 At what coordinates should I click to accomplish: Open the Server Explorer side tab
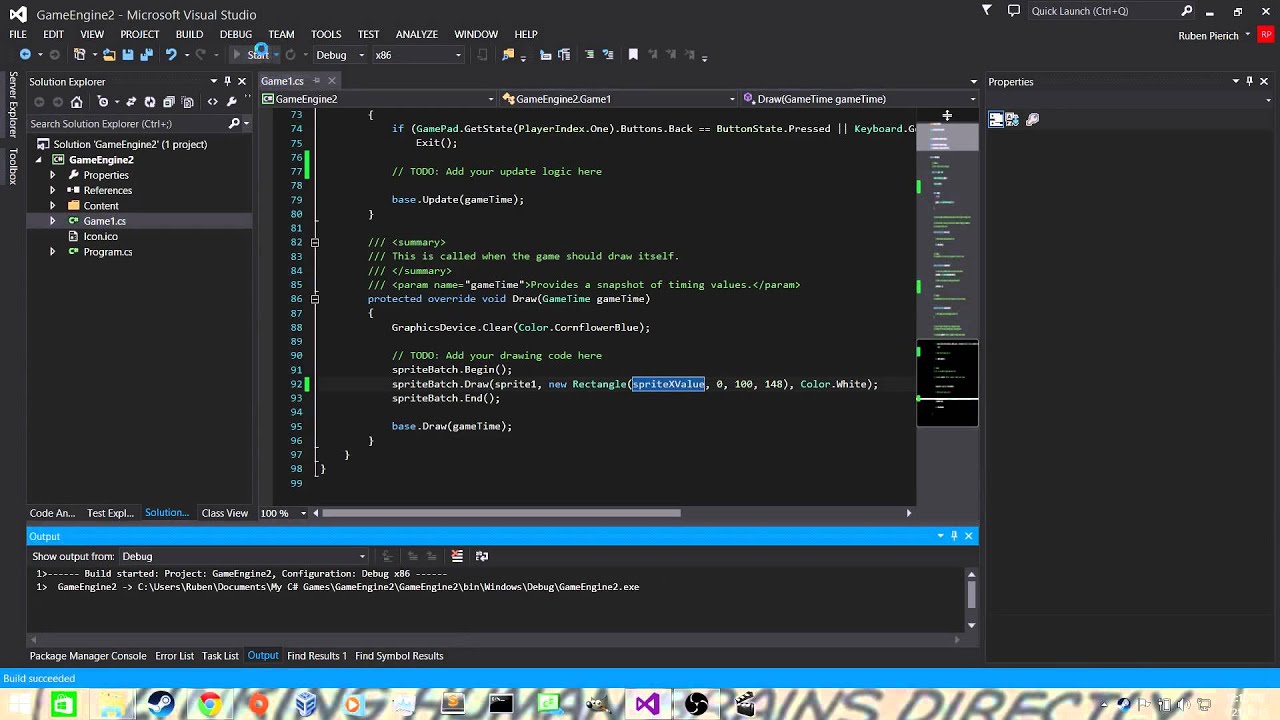tap(13, 104)
